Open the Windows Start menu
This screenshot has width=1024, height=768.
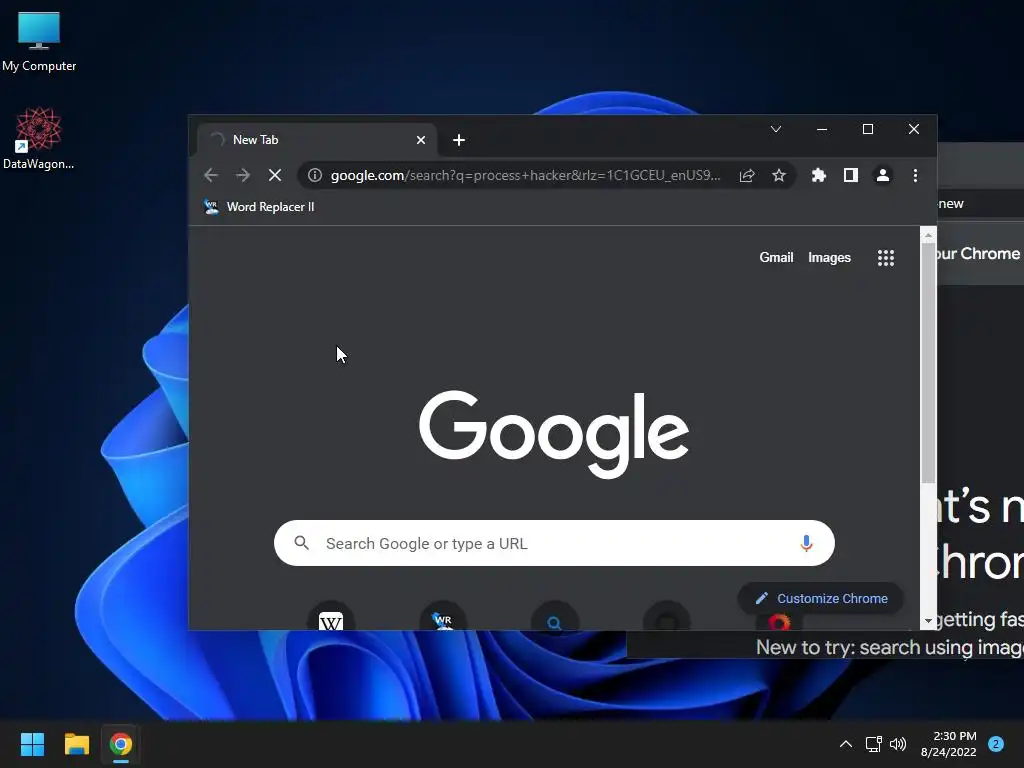[32, 744]
